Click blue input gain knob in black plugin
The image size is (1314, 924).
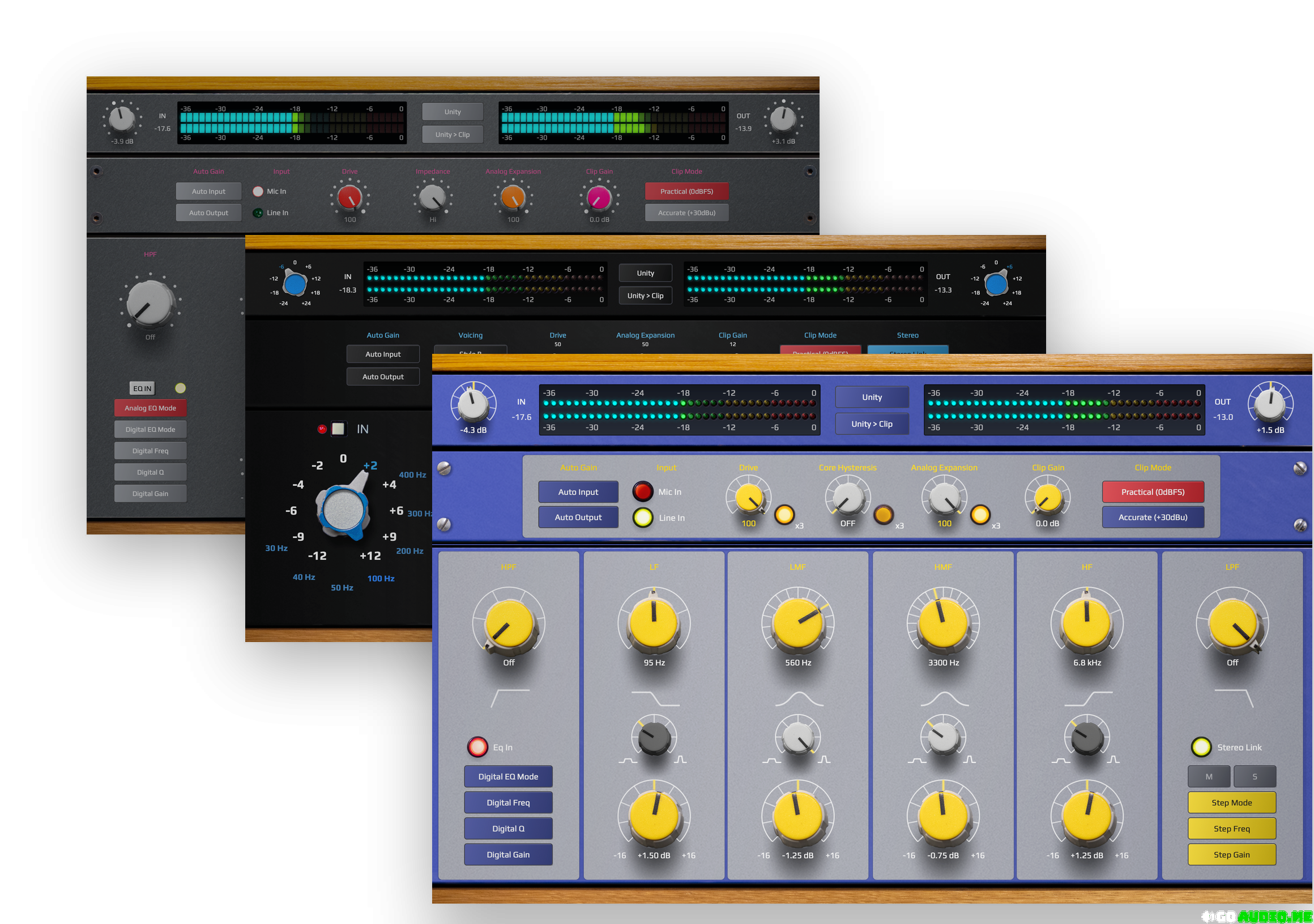pos(295,284)
